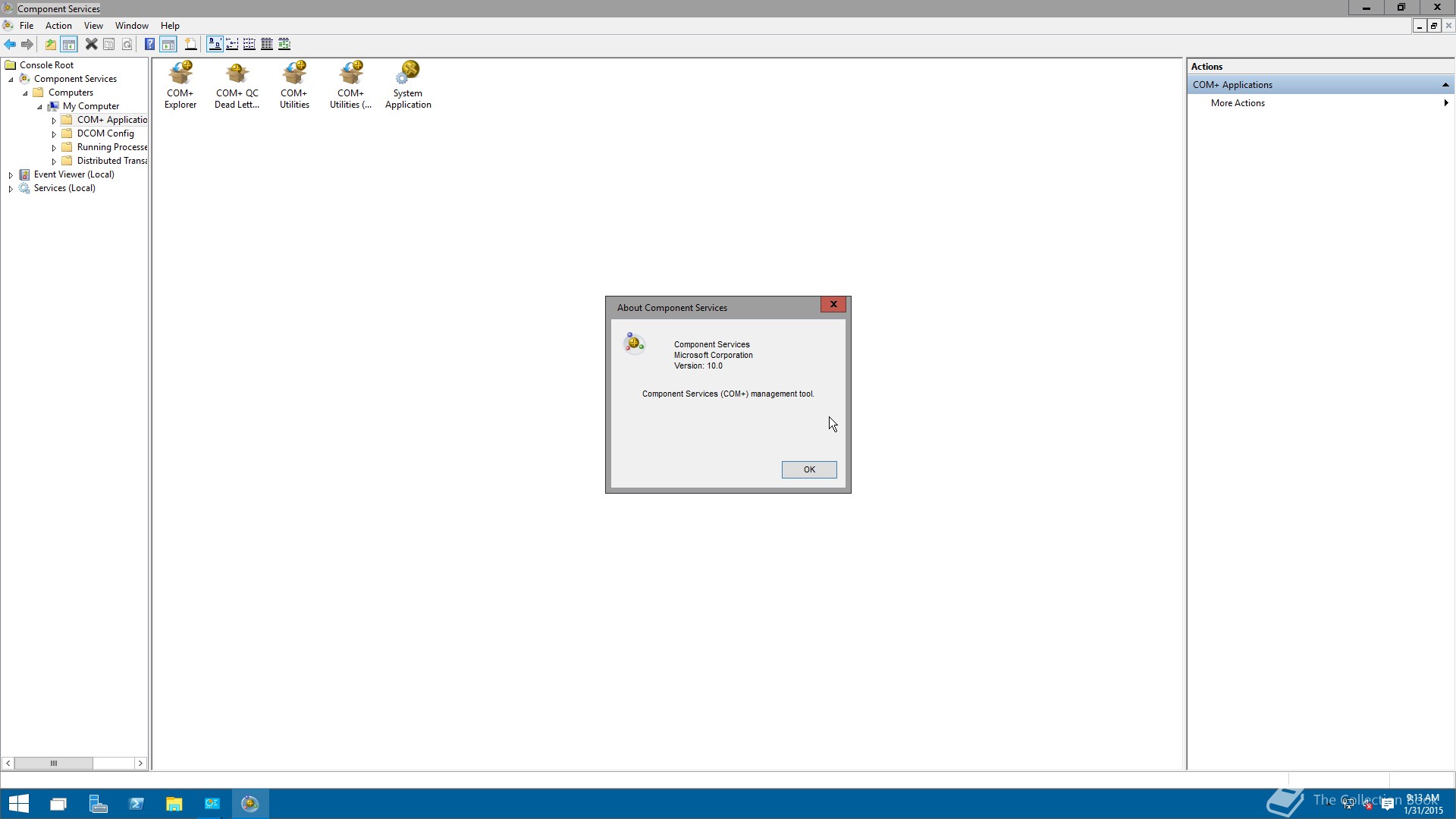Collapse the My Computer tree node
The height and width of the screenshot is (819, 1456).
click(39, 107)
